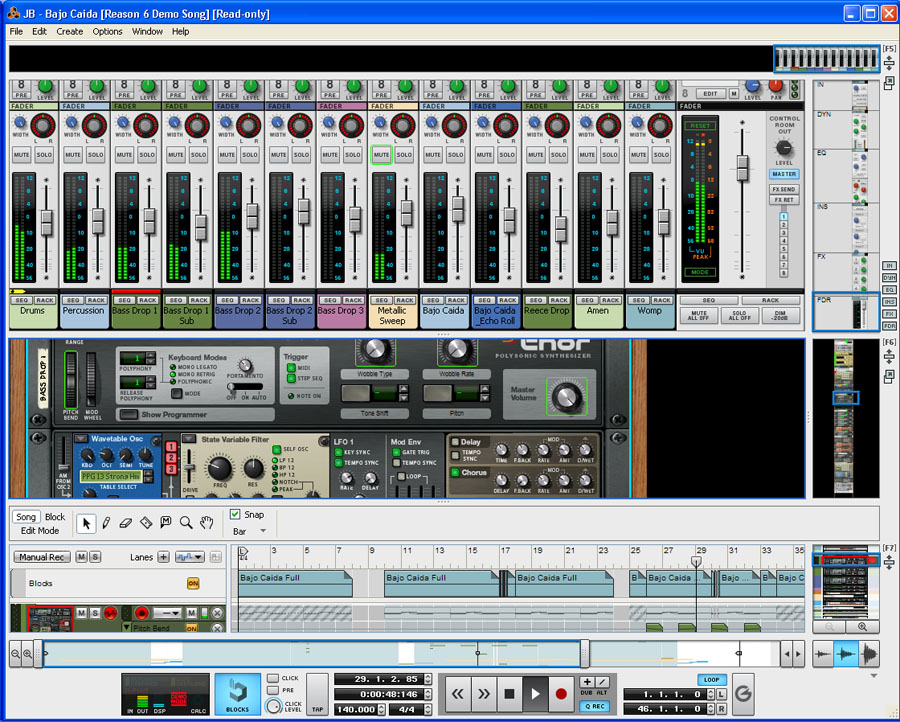Click the Dub new overdub button

pyautogui.click(x=587, y=682)
